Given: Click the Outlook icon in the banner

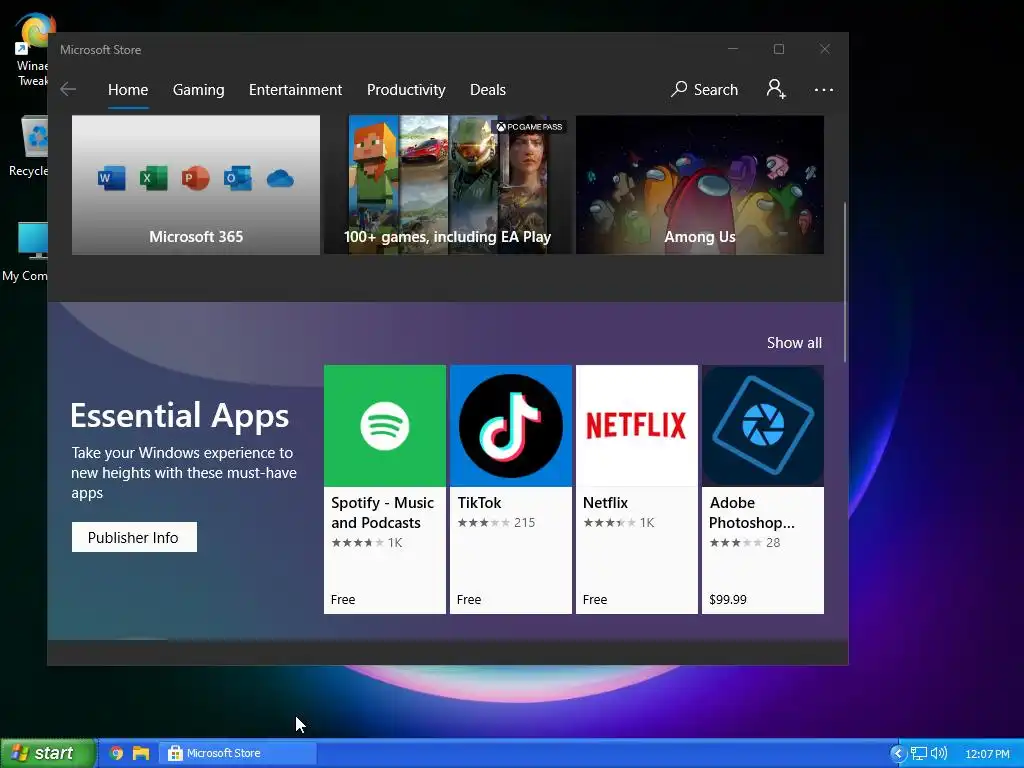Looking at the screenshot, I should [237, 178].
